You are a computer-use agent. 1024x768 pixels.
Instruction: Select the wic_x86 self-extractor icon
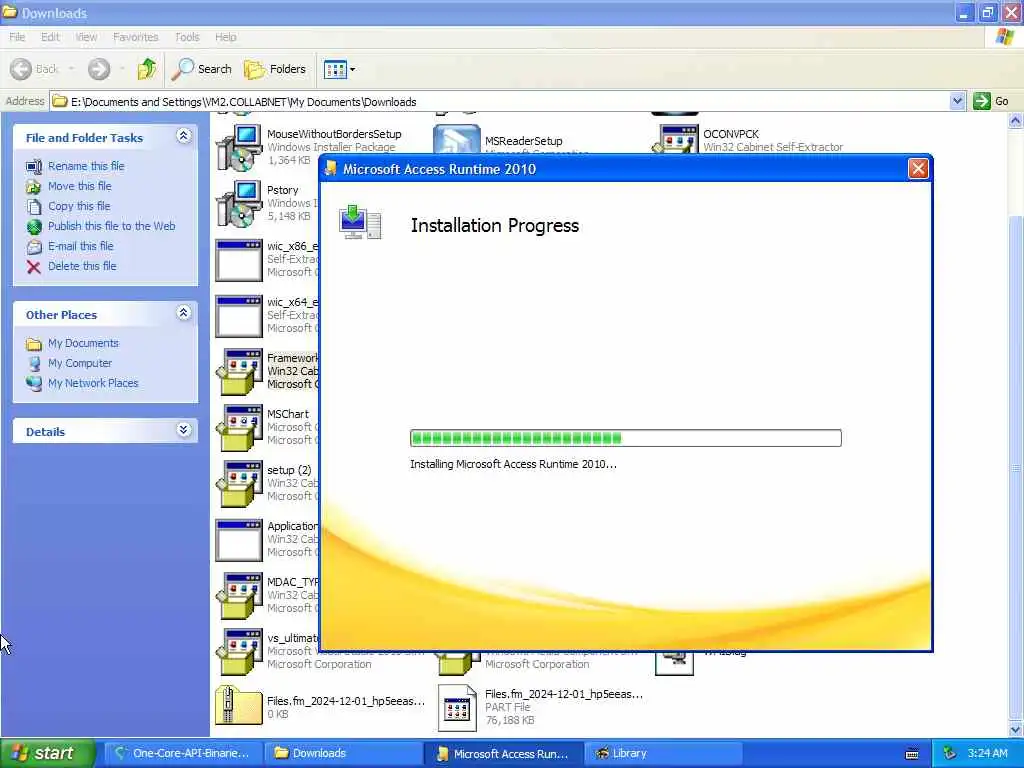tap(239, 261)
